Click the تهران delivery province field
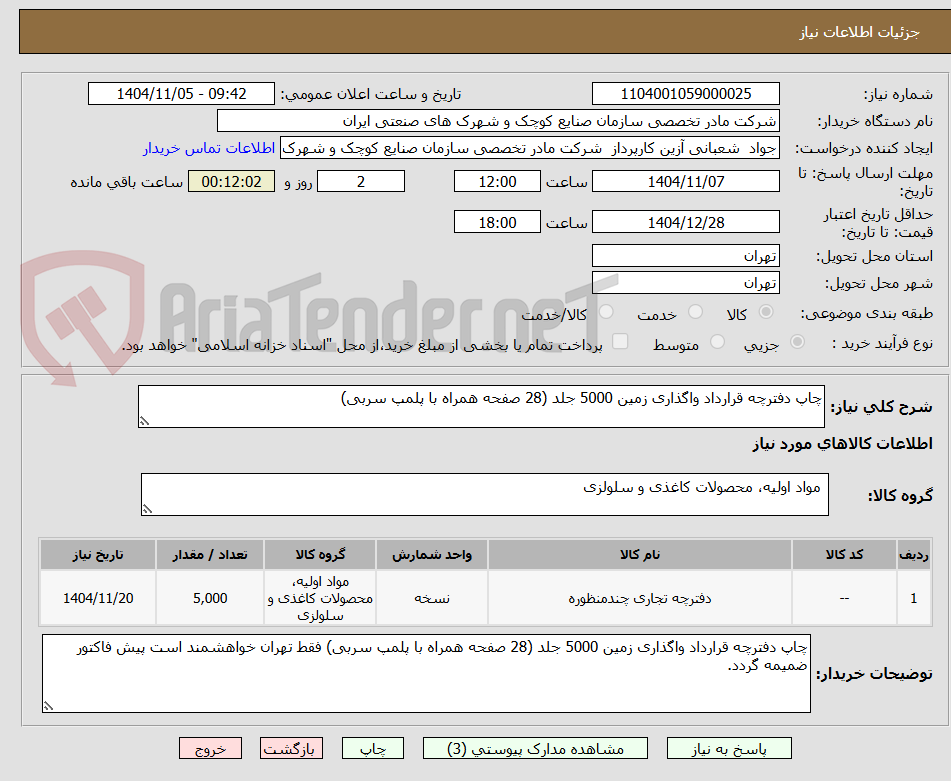 (x=686, y=255)
